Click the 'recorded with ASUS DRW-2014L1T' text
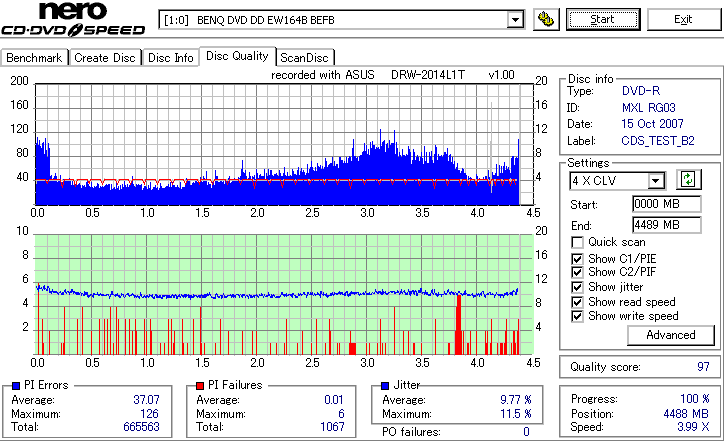Image resolution: width=724 pixels, height=441 pixels. (x=368, y=75)
